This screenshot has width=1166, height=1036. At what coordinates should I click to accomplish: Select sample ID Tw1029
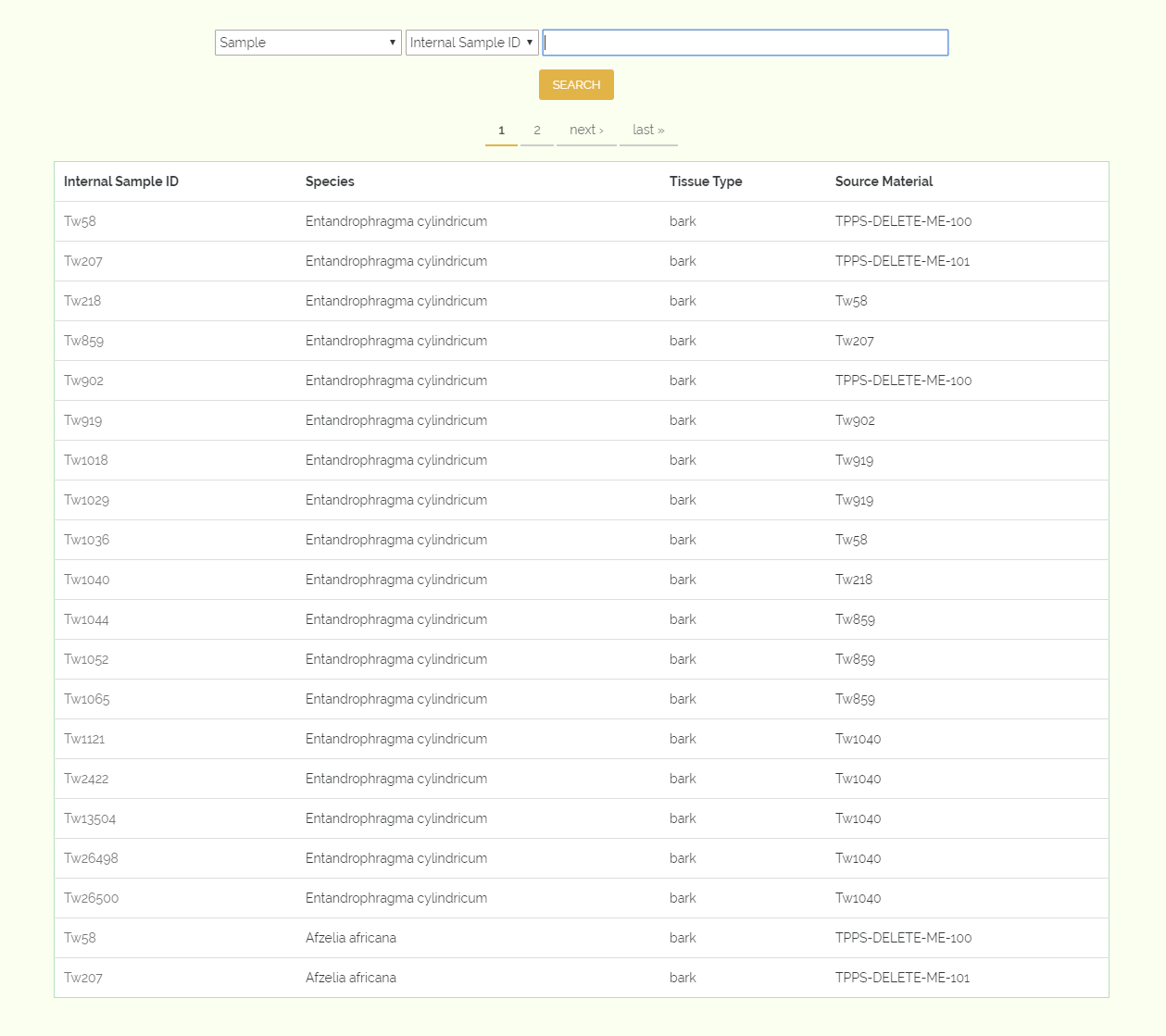86,500
